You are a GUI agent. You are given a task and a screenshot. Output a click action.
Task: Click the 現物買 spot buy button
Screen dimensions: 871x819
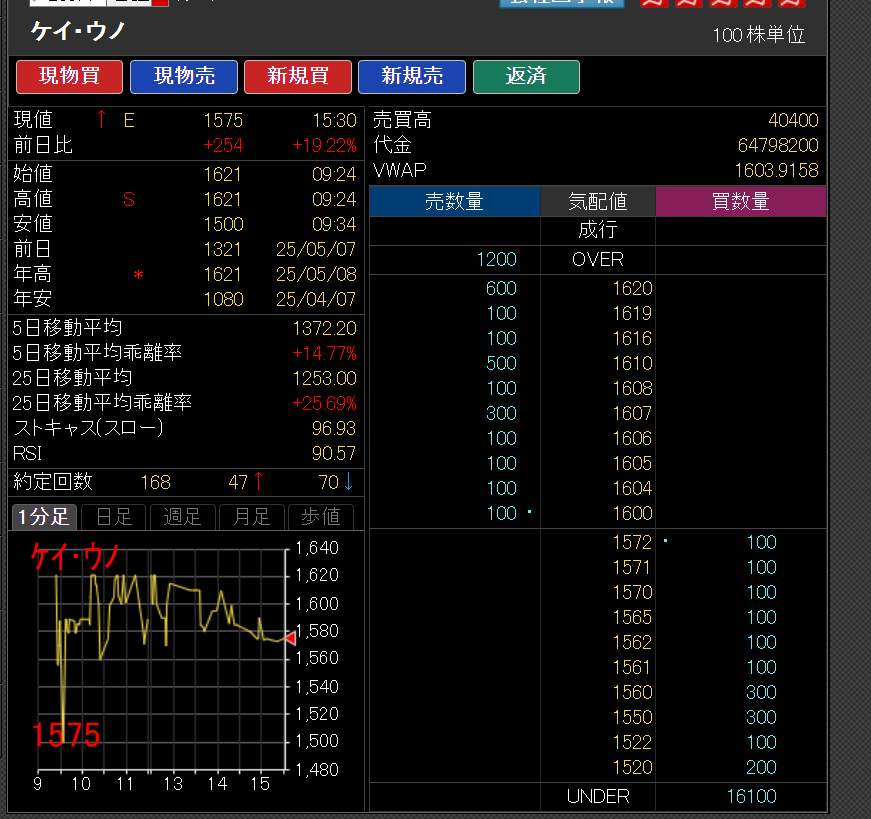(x=69, y=77)
